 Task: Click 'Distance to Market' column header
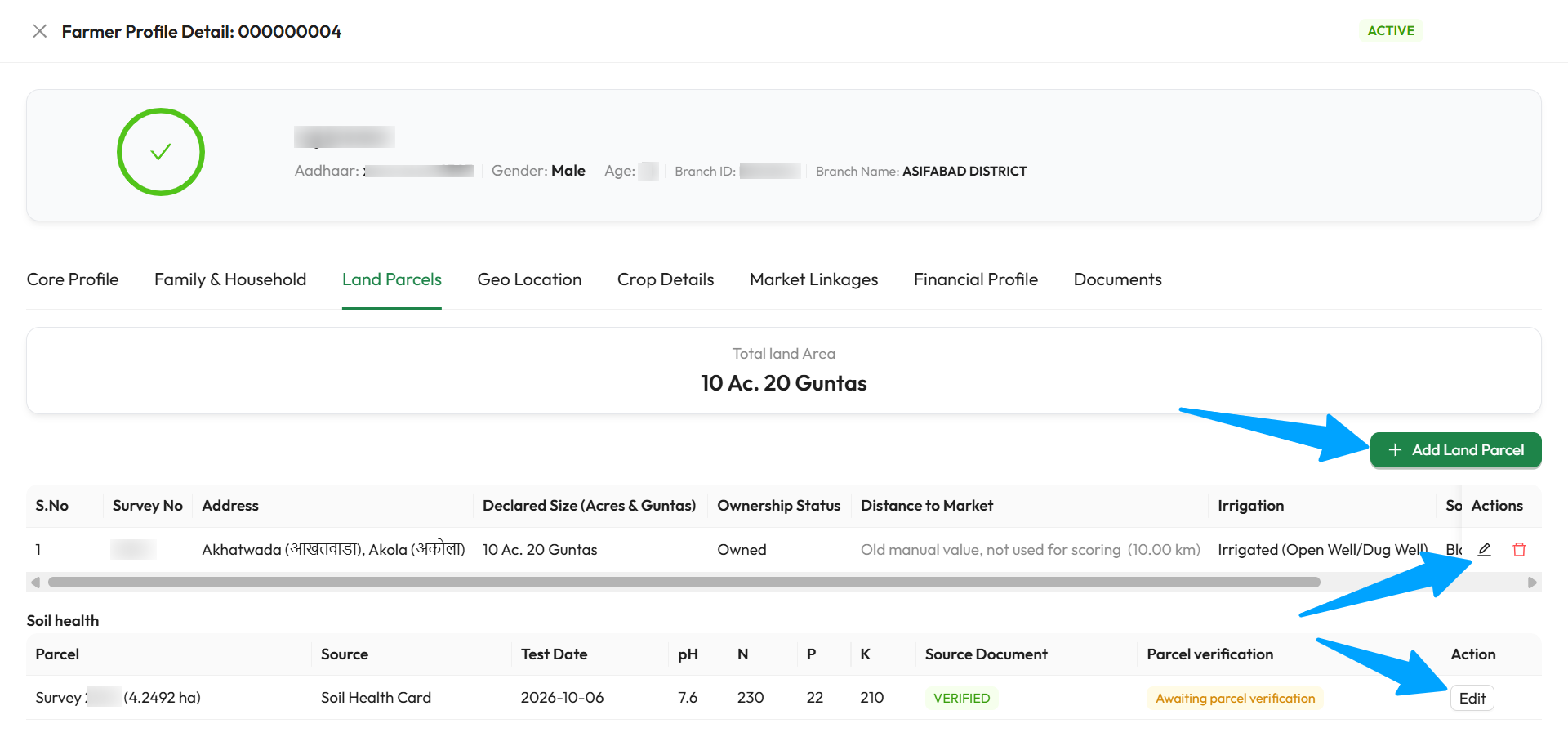tap(927, 506)
